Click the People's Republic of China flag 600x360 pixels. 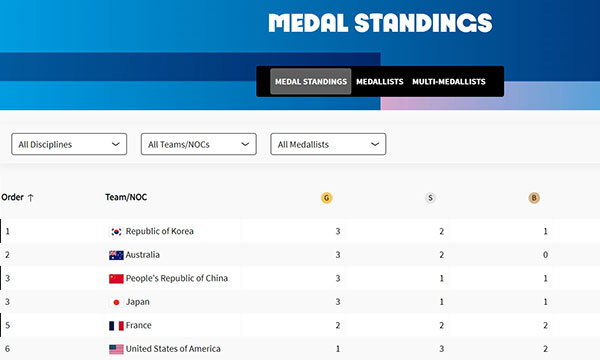tap(116, 279)
